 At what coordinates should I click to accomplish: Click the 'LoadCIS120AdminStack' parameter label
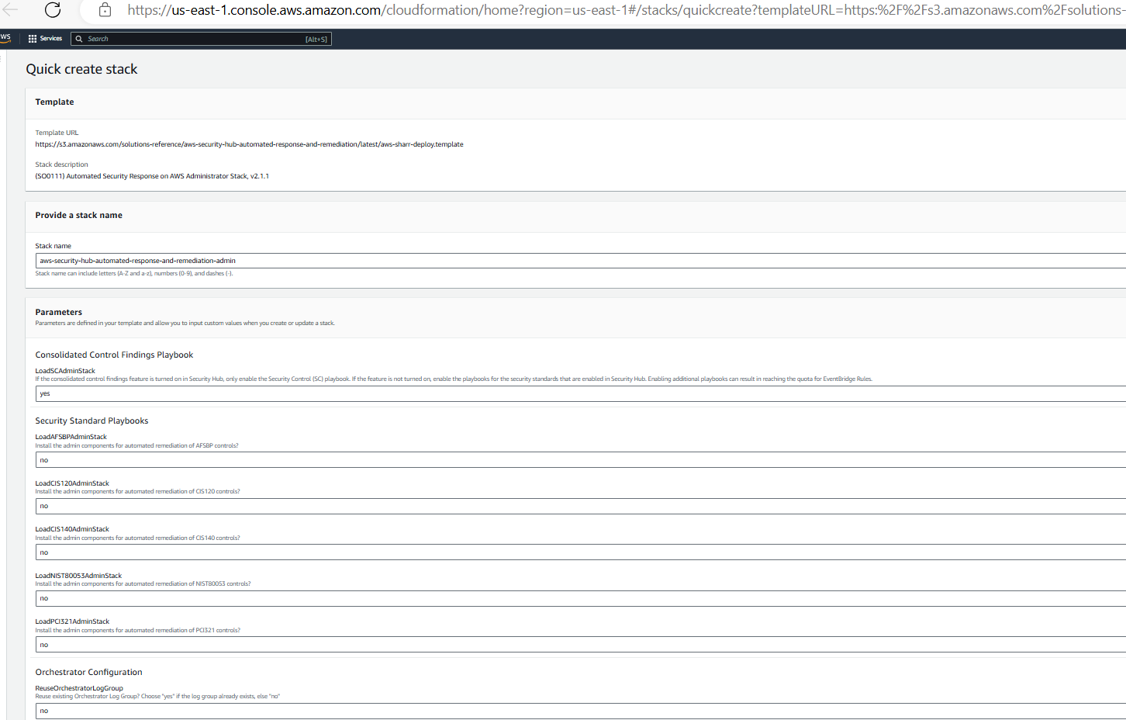pyautogui.click(x=72, y=483)
